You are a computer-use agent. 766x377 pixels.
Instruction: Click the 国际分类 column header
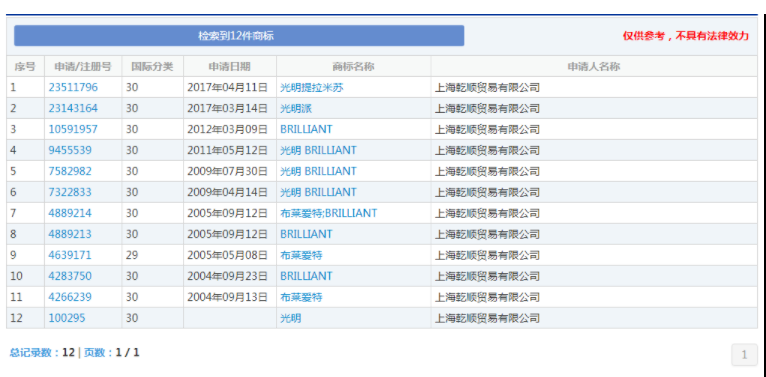point(152,66)
